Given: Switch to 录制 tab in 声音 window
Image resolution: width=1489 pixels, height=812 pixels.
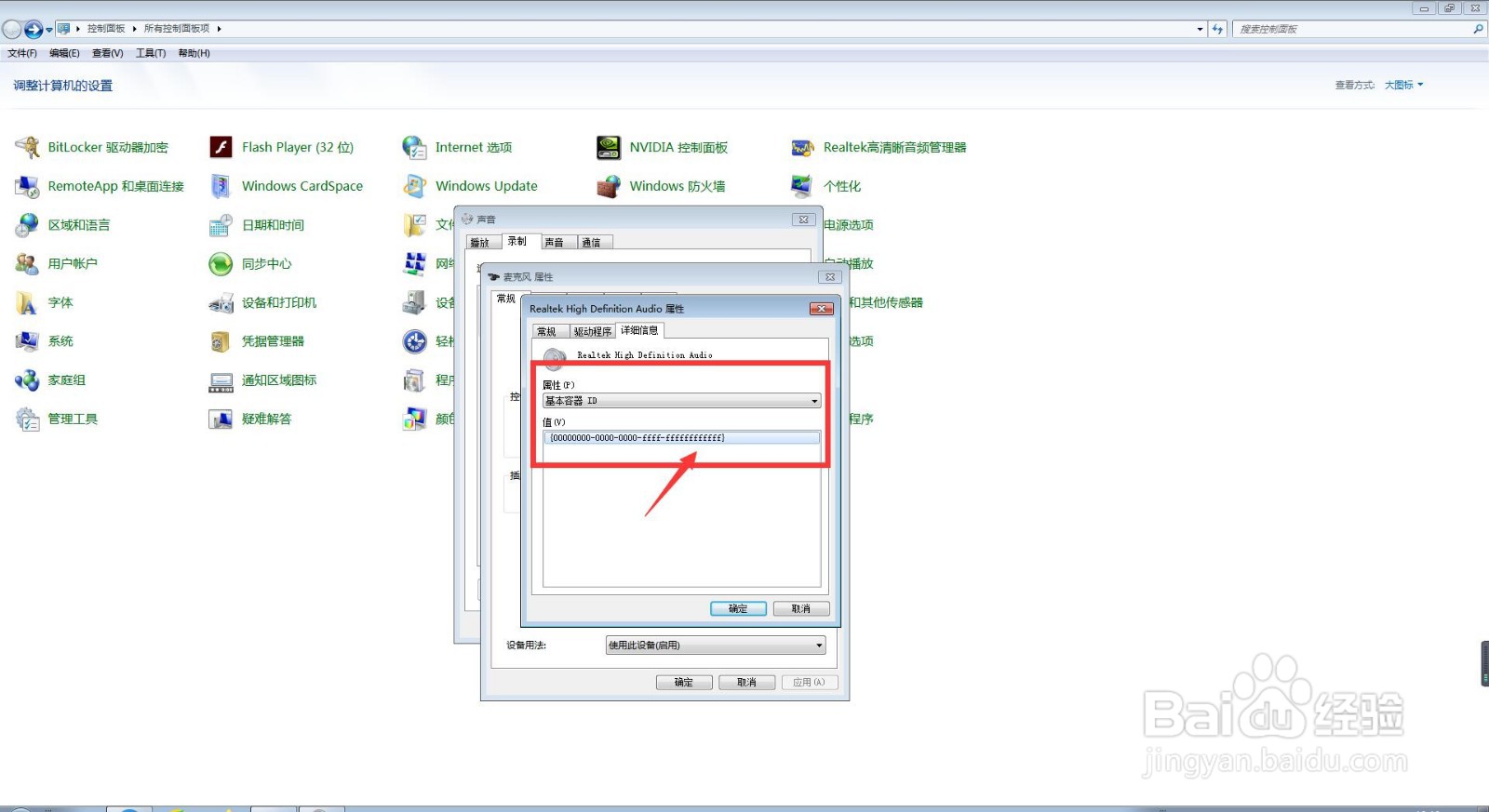Looking at the screenshot, I should [x=517, y=241].
